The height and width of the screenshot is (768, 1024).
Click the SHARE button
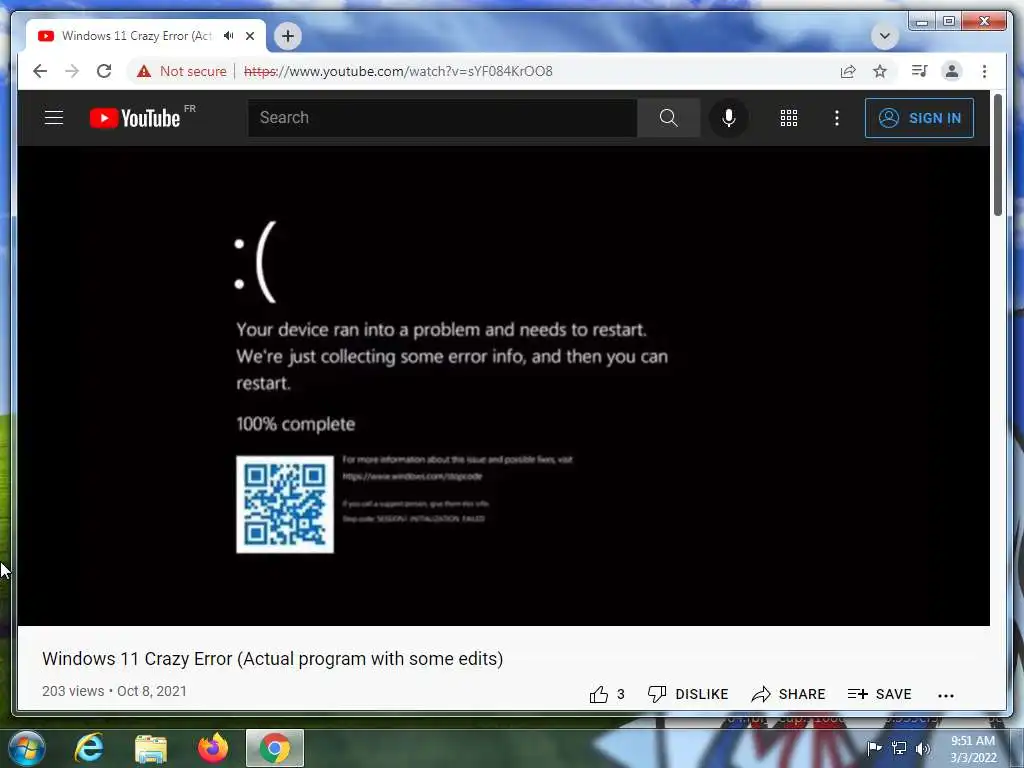[x=788, y=694]
